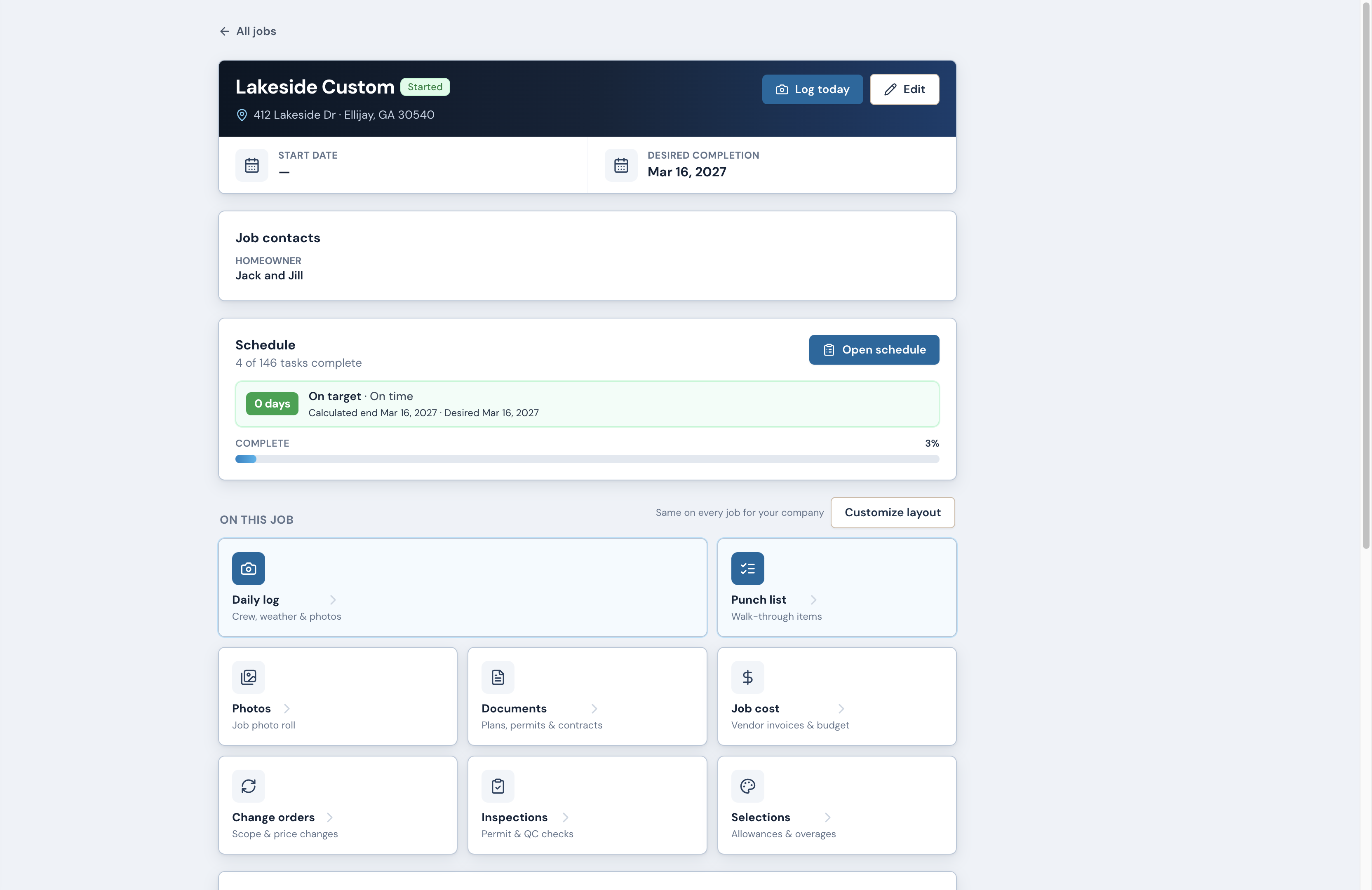Expand Selections with its chevron
This screenshot has width=1372, height=890.
pyautogui.click(x=827, y=817)
